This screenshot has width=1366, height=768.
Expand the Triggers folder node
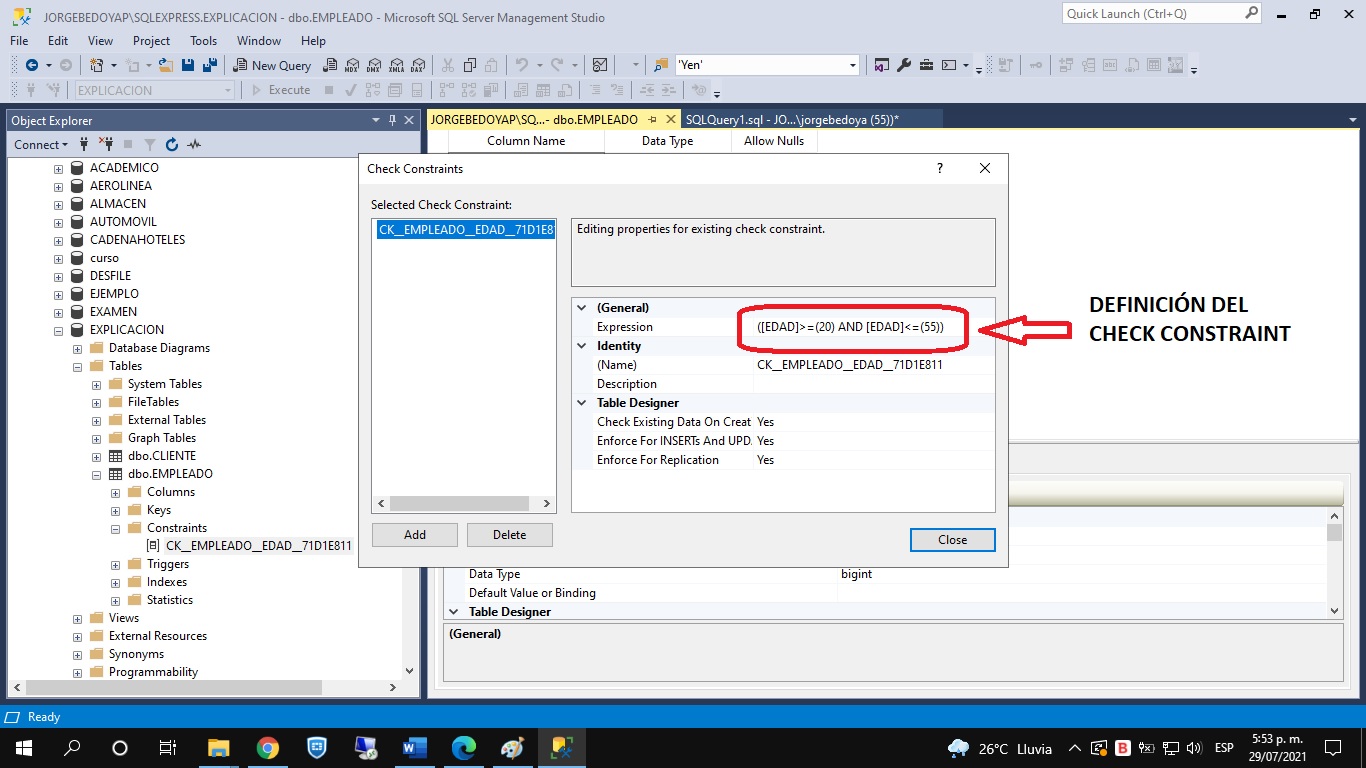[116, 564]
